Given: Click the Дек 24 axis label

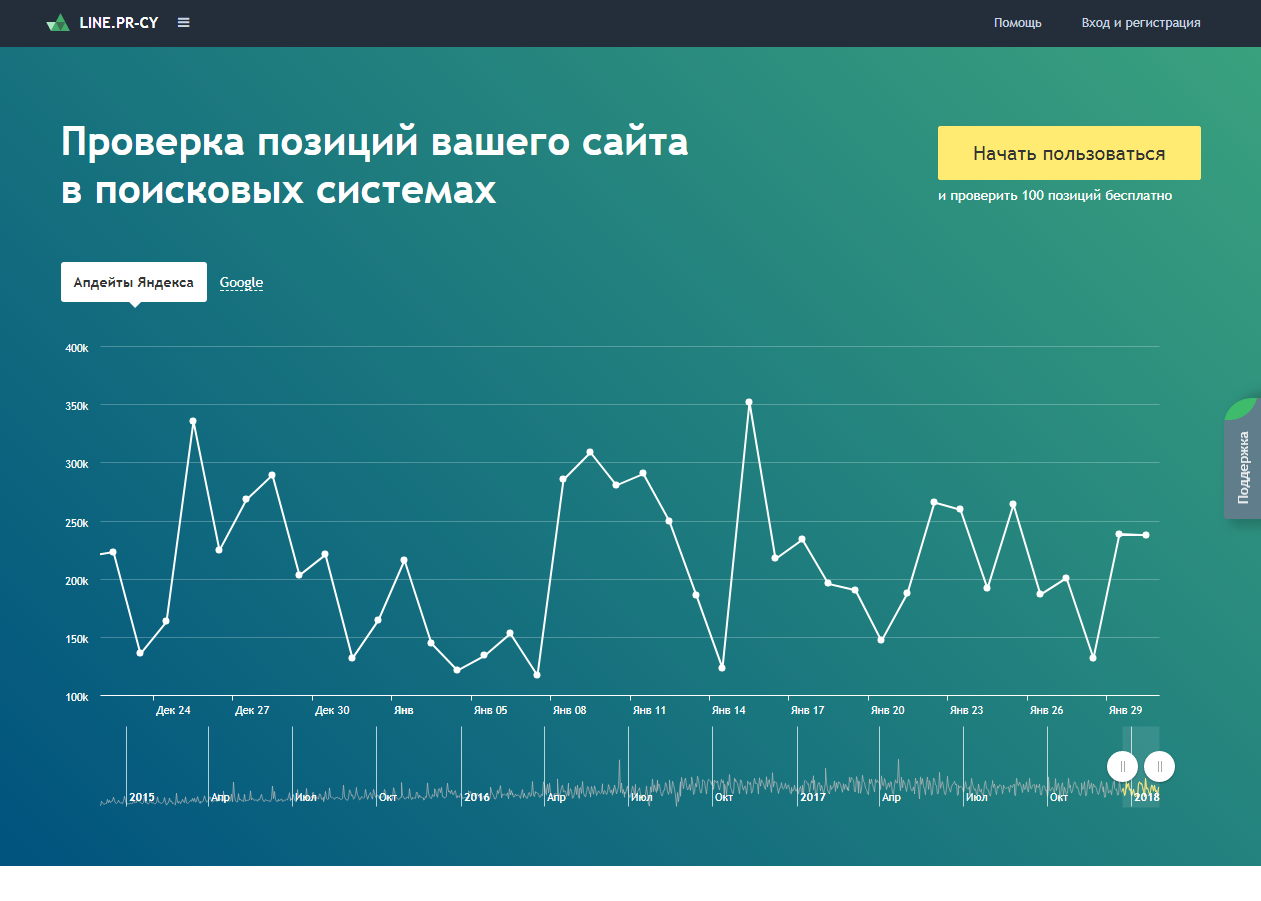Looking at the screenshot, I should [x=173, y=711].
